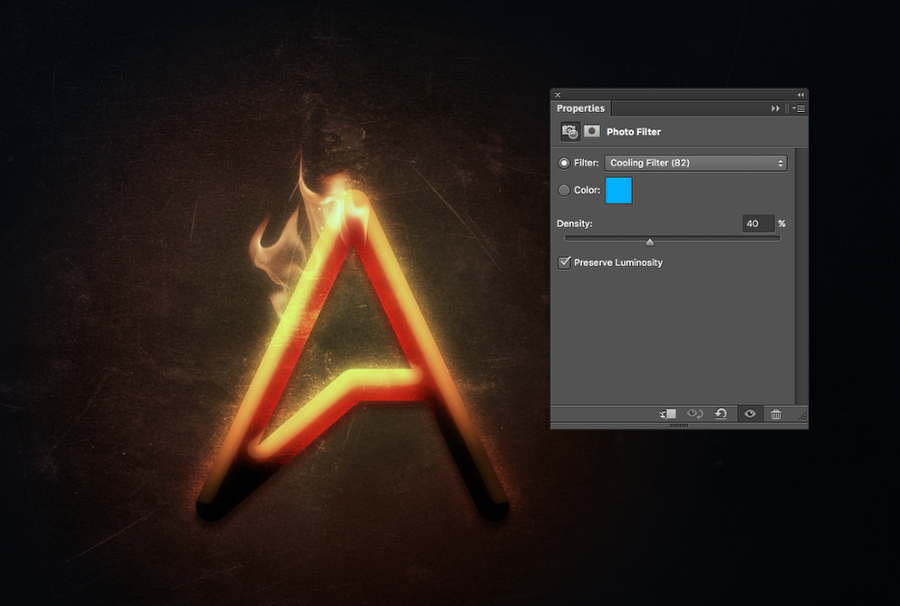Uncheck Preserve Luminosity checkbox
900x606 pixels.
(564, 263)
